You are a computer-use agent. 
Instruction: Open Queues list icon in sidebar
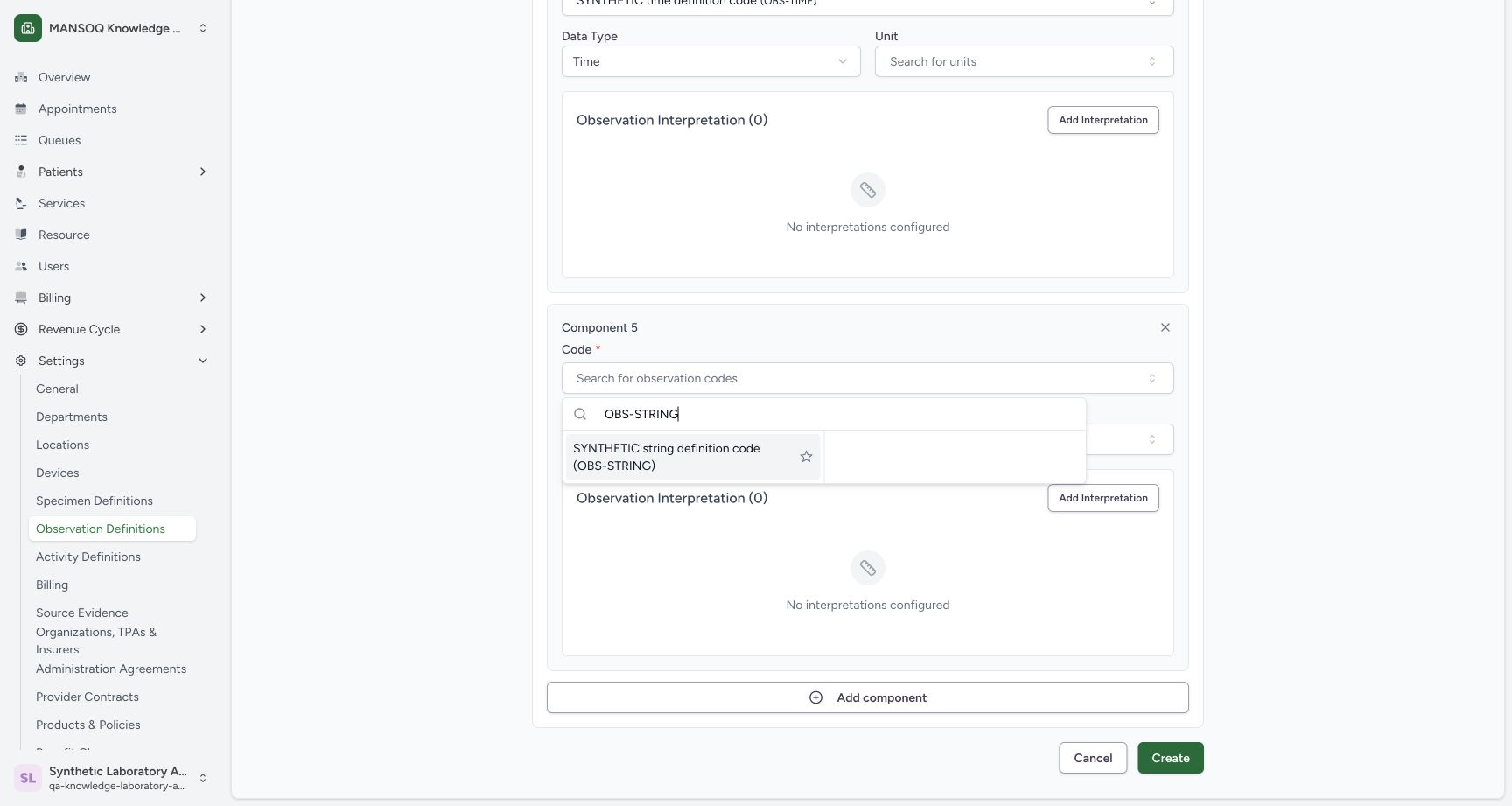21,140
